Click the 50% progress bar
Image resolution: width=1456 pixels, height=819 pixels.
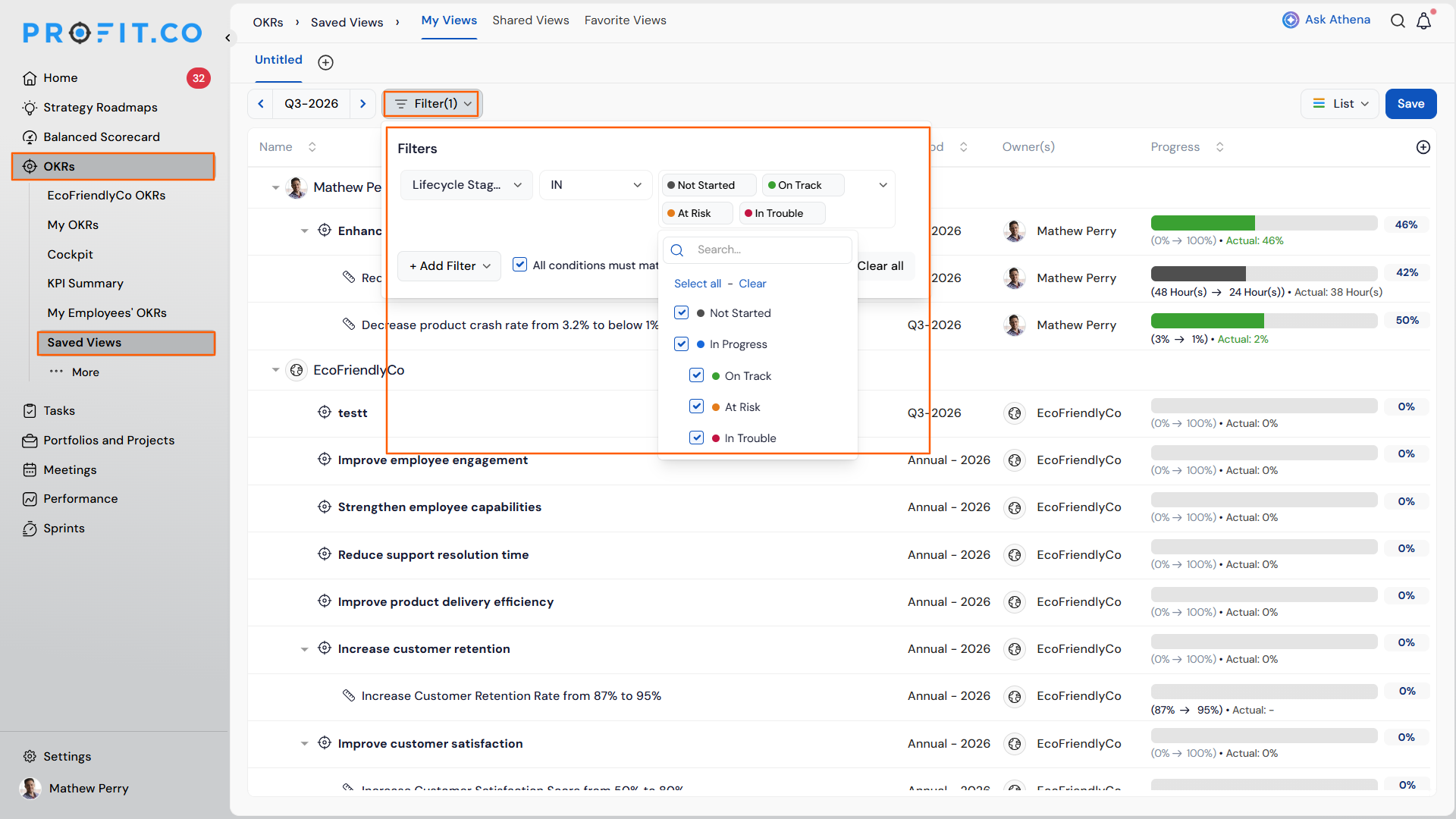1264,321
